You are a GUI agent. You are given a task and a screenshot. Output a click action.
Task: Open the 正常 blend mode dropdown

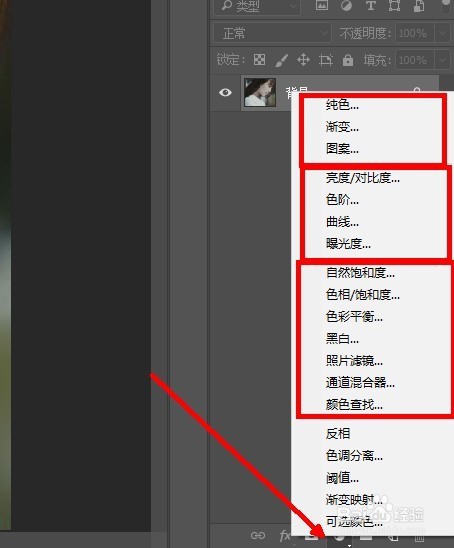272,34
